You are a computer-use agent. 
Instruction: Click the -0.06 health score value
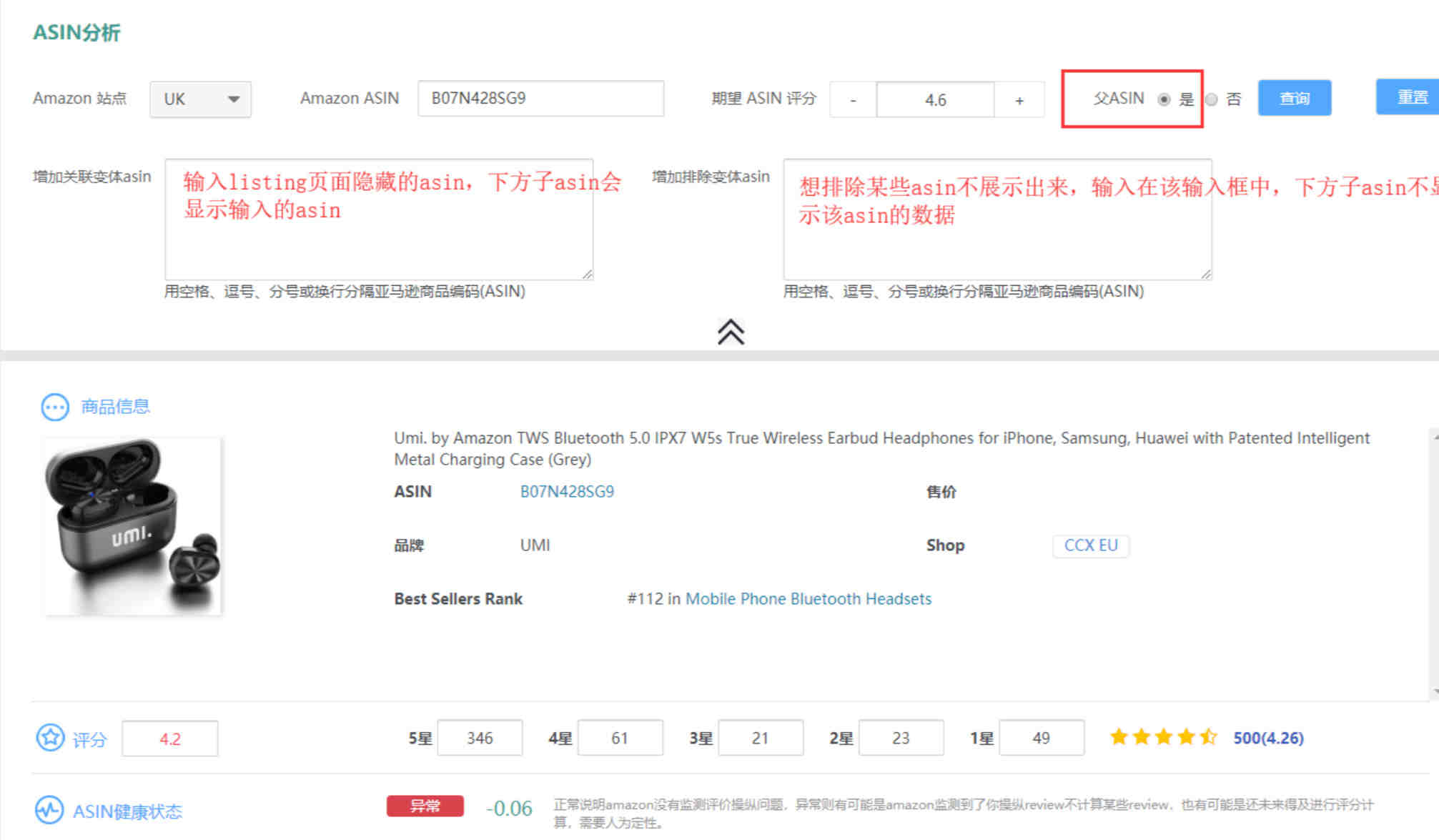click(x=509, y=809)
